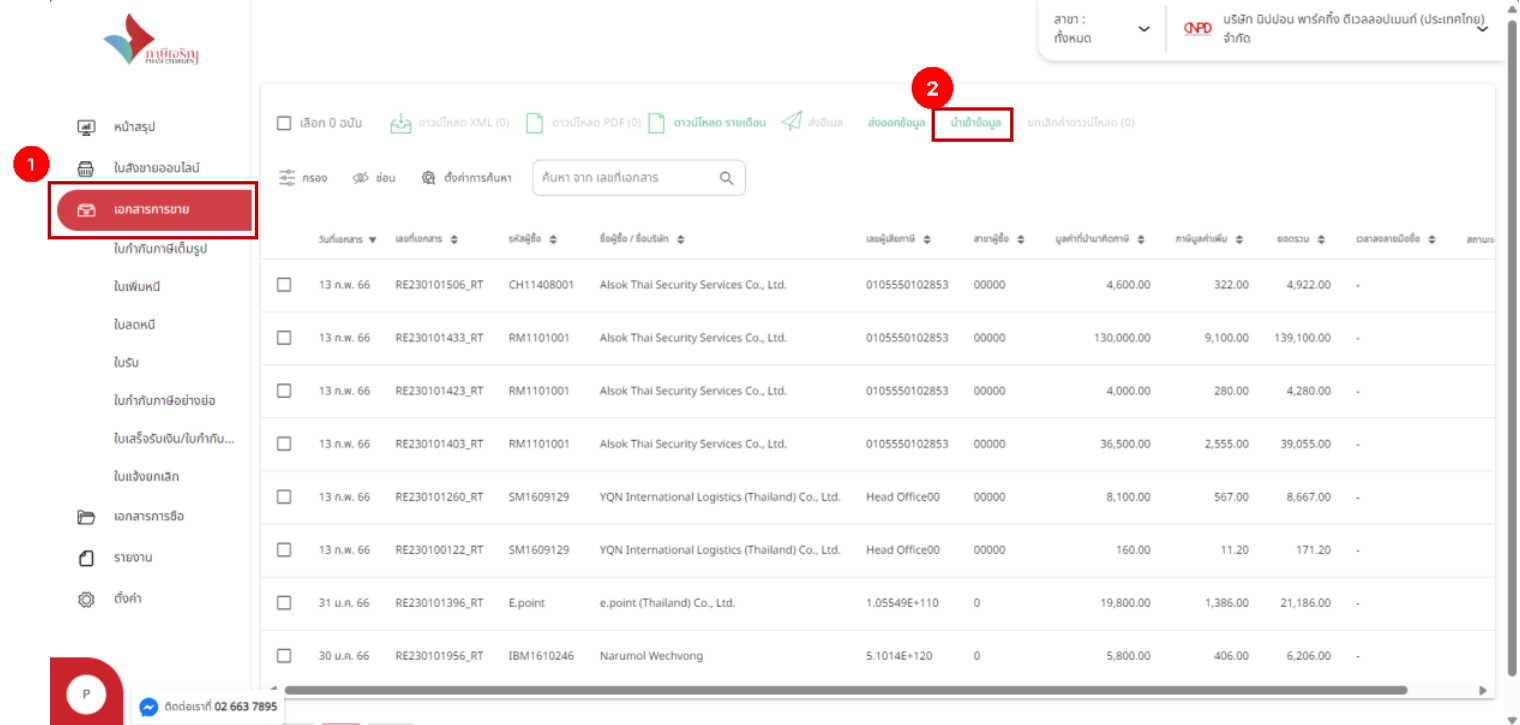Screen dimensions: 1520x725
Task: Check the row RE230101433_RT checkbox
Action: click(284, 338)
